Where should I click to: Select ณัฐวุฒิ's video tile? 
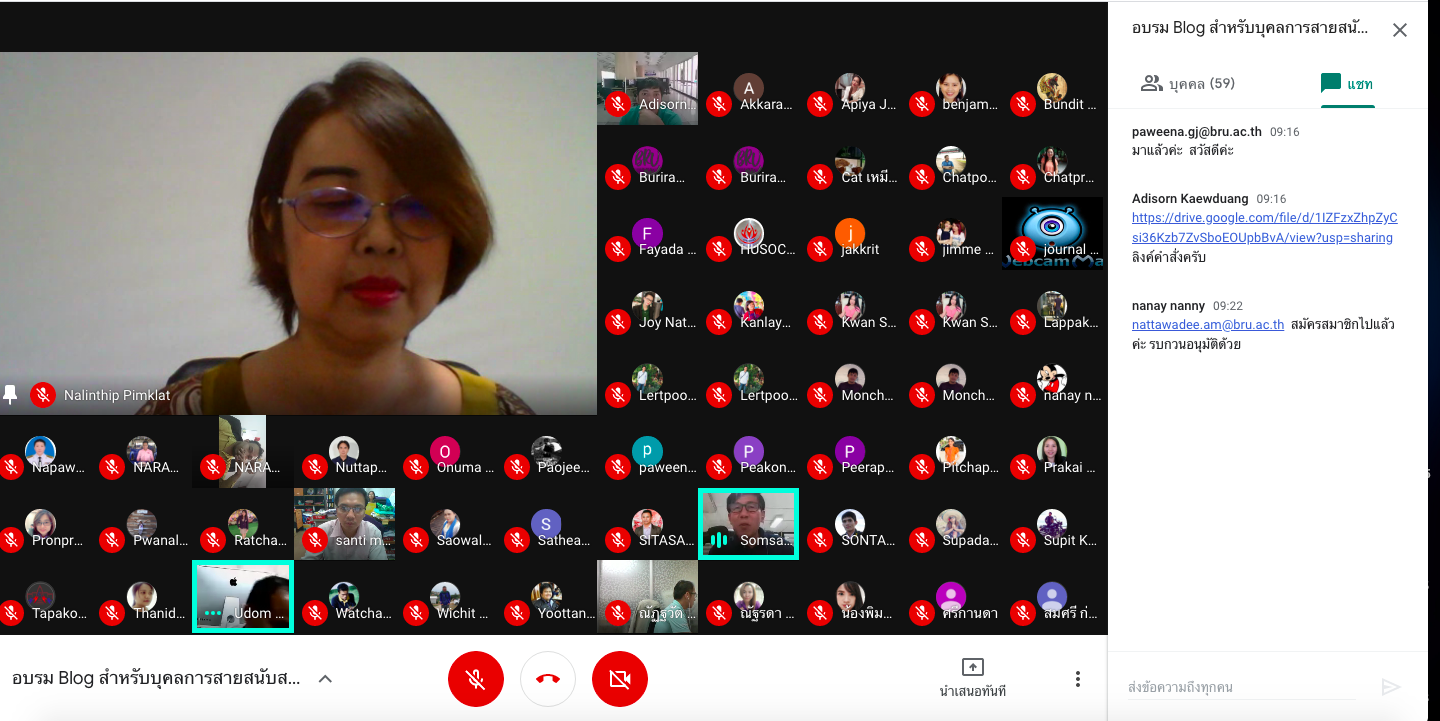coord(647,596)
